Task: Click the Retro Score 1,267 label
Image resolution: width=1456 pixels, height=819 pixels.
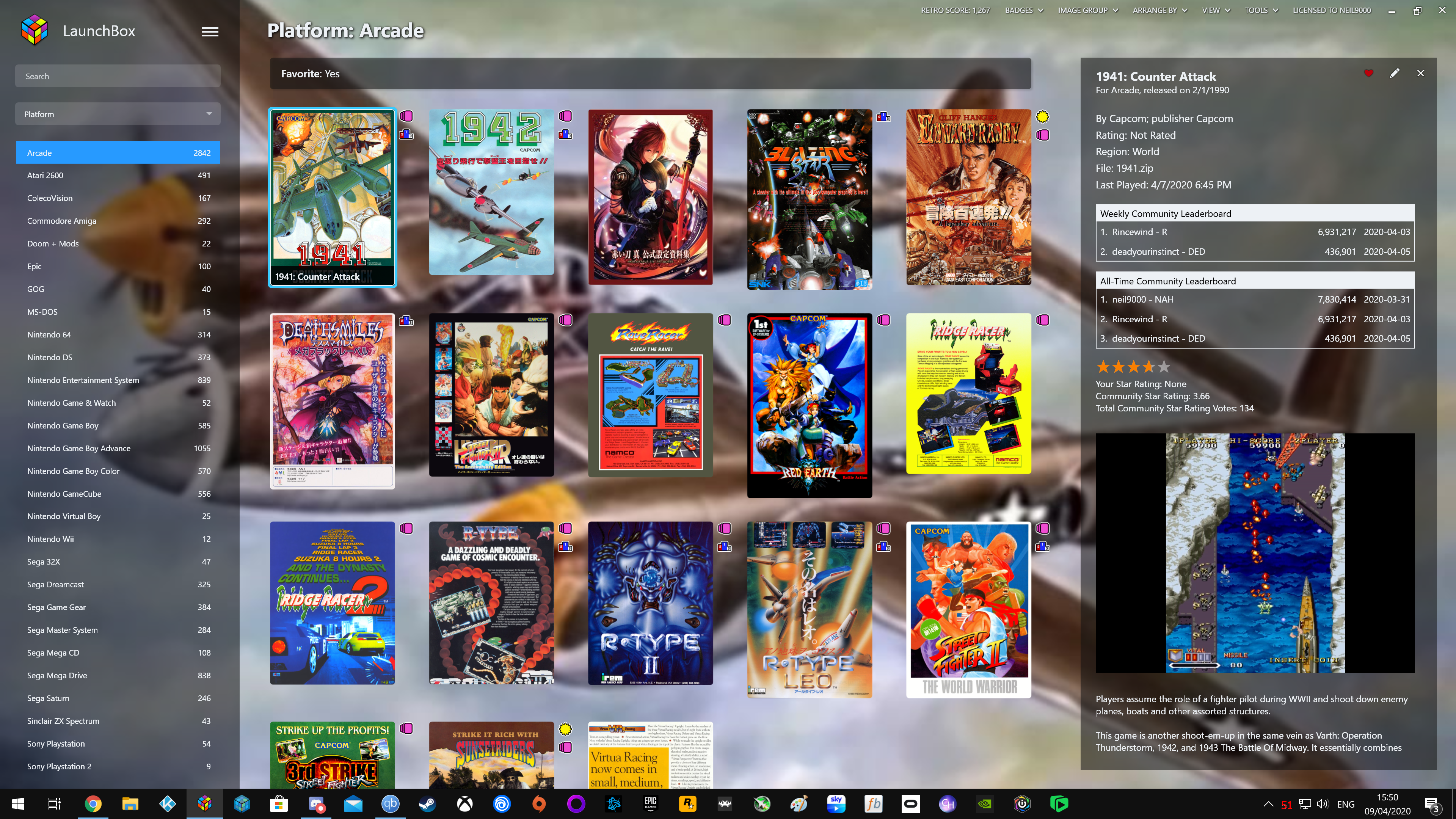Action: pos(955,10)
